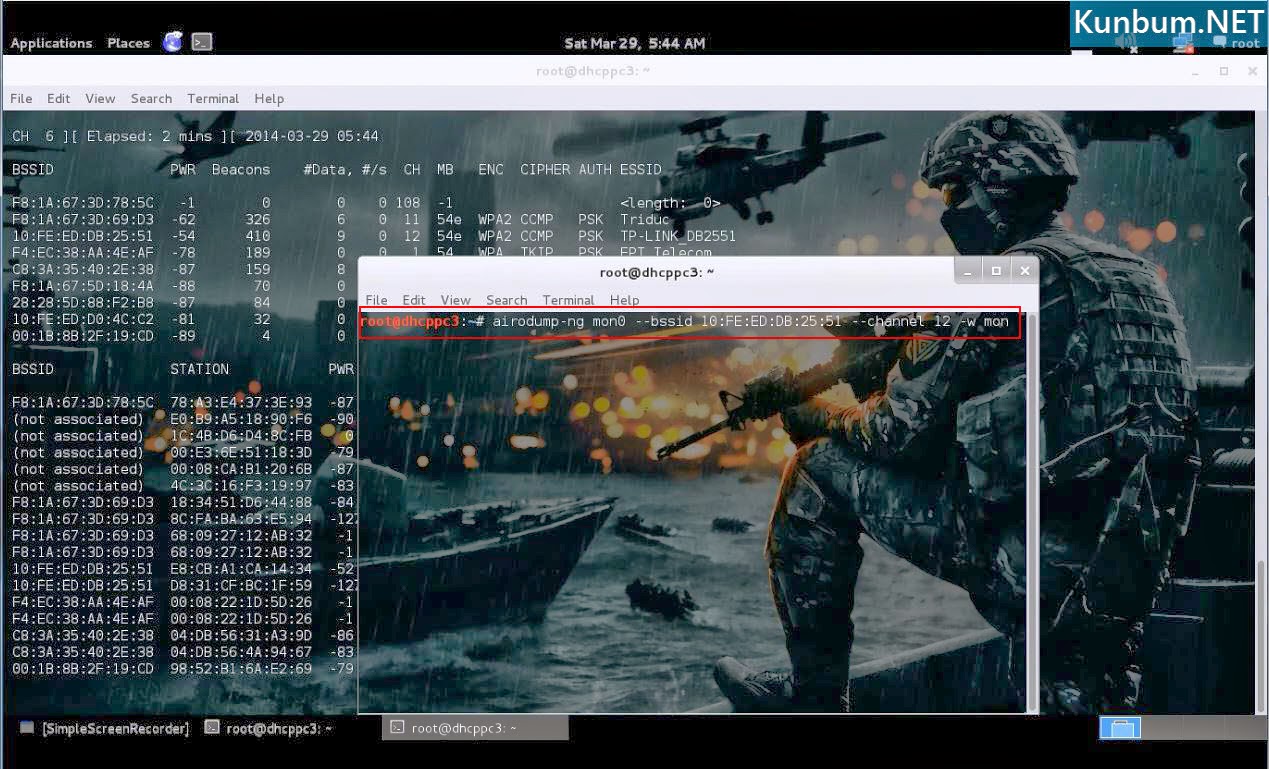Open File menu in the background terminal window
The width and height of the screenshot is (1269, 769).
click(21, 98)
